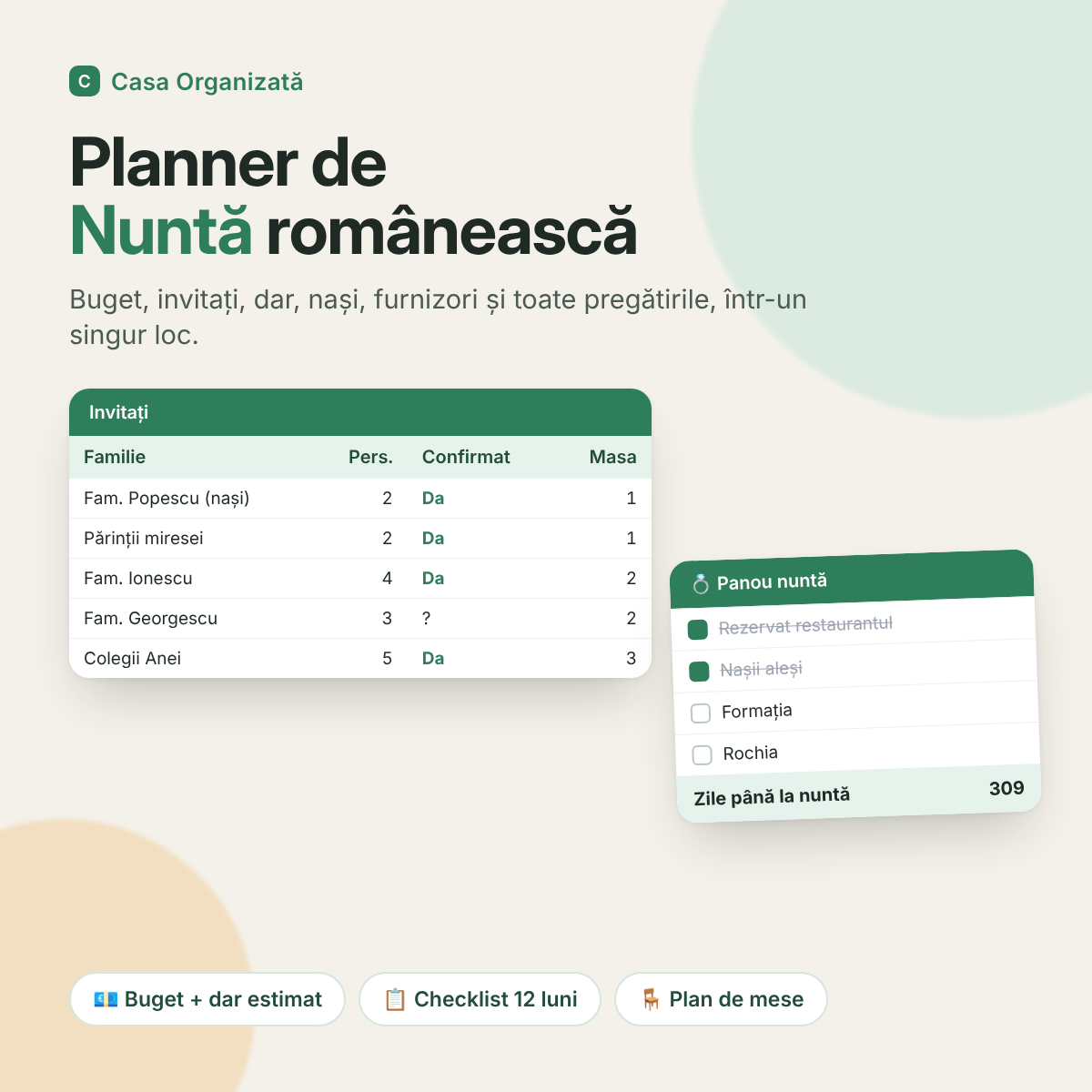The image size is (1092, 1092).
Task: Click Da confirmation for Fam. Ionescu
Action: 433,578
